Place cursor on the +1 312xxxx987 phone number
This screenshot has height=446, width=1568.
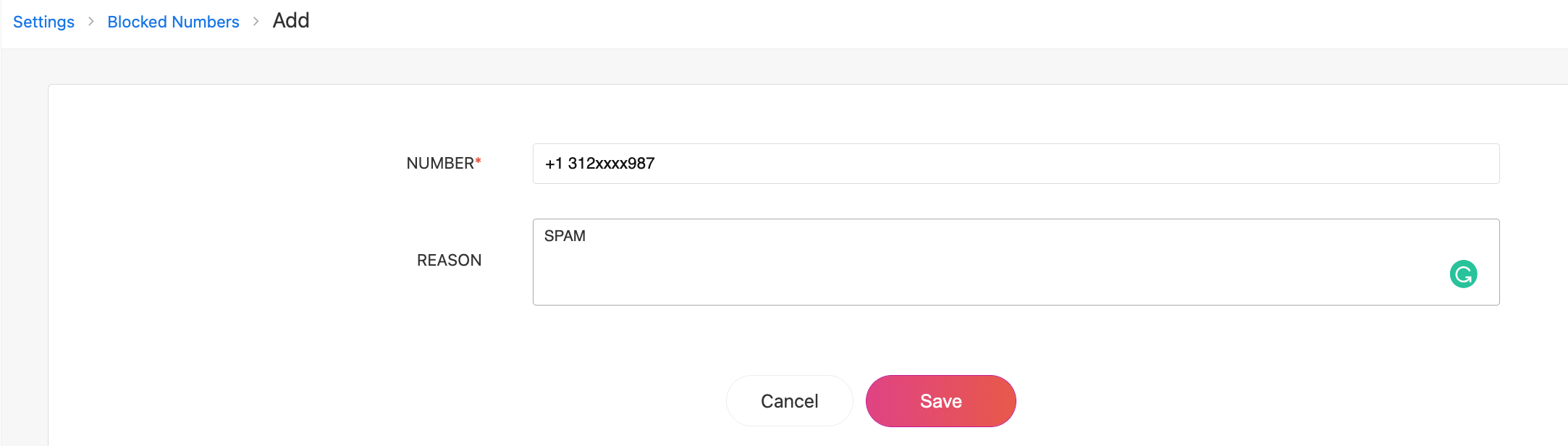(600, 164)
